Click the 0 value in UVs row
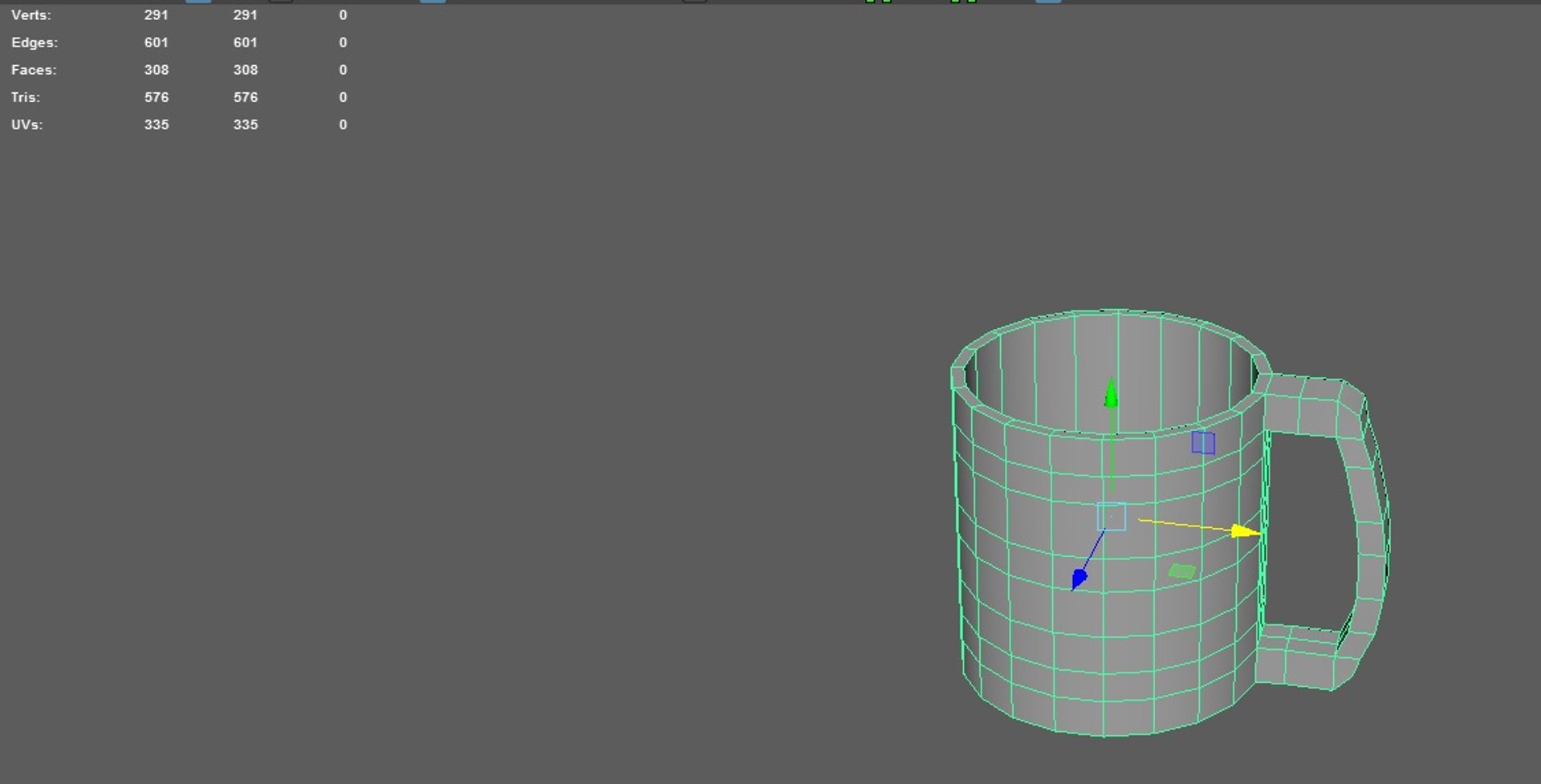Image resolution: width=1541 pixels, height=784 pixels. point(343,124)
